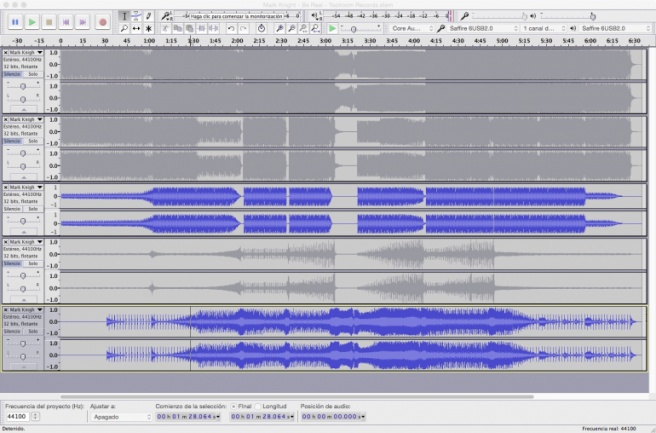Viewport: 656px width, 433px height.
Task: Toggle Silencio on the bottom track
Action: coord(12,331)
